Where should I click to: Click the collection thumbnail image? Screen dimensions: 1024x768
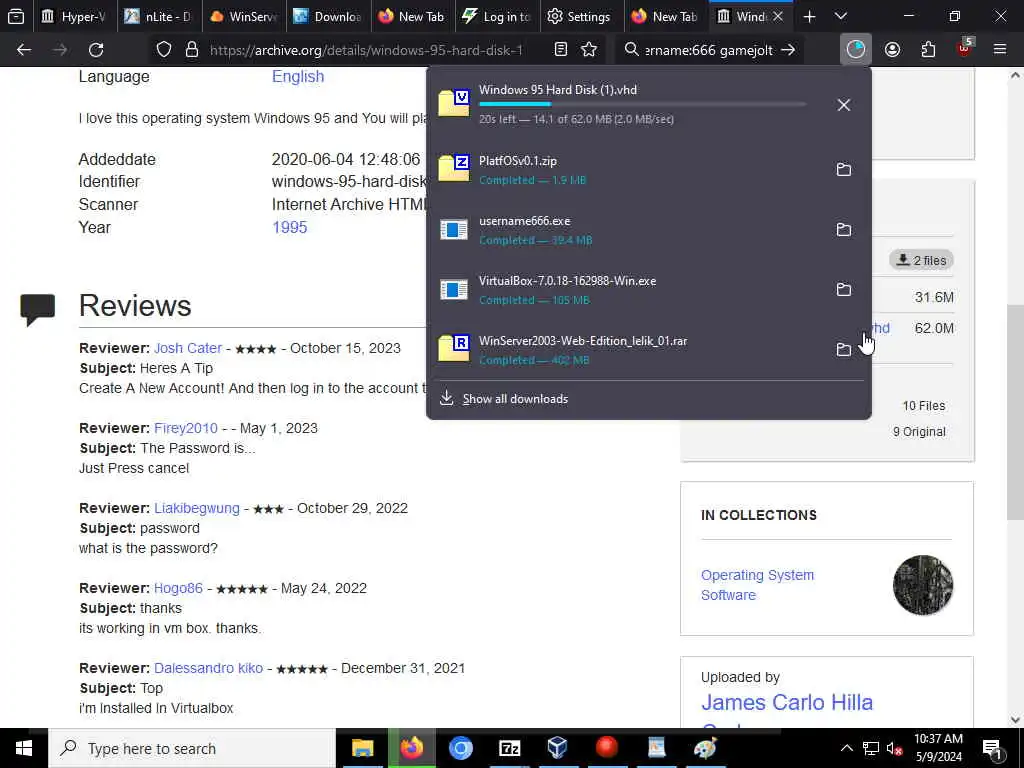[923, 585]
